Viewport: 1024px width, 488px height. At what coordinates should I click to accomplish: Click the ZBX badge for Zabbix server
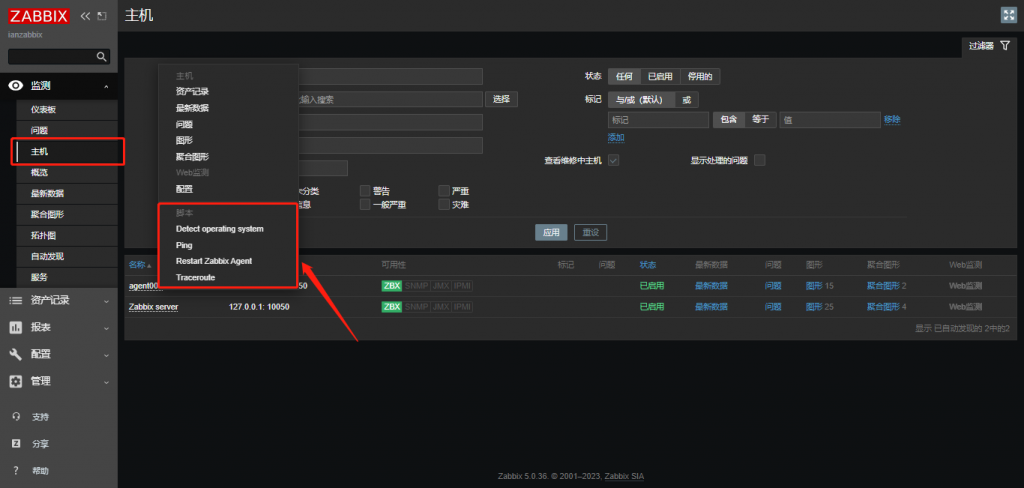[x=392, y=307]
